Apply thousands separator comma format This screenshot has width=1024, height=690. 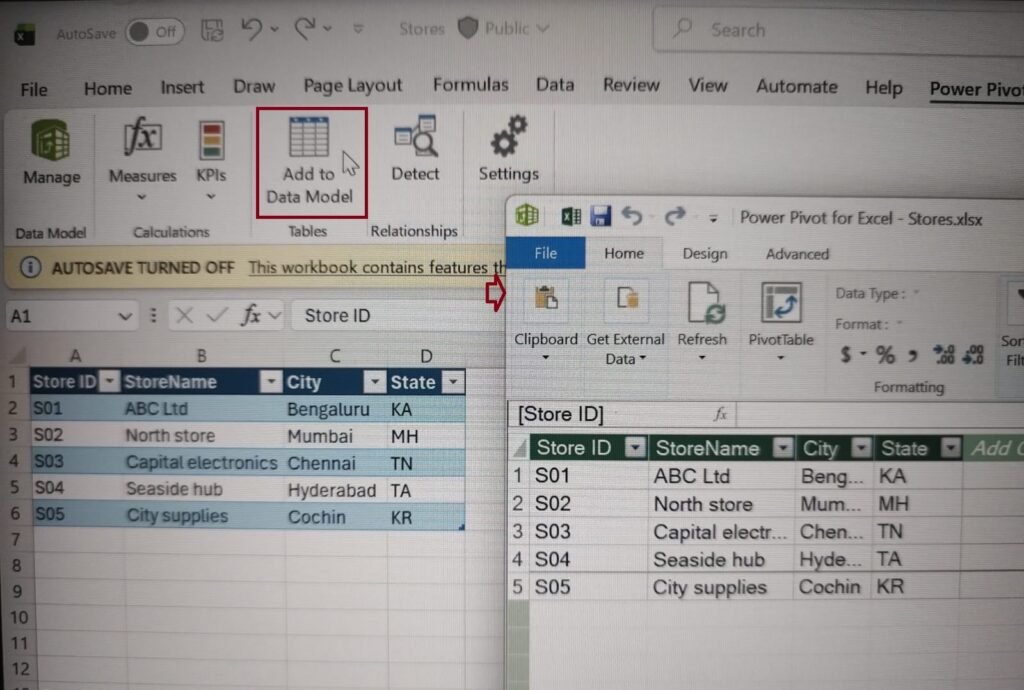[913, 356]
